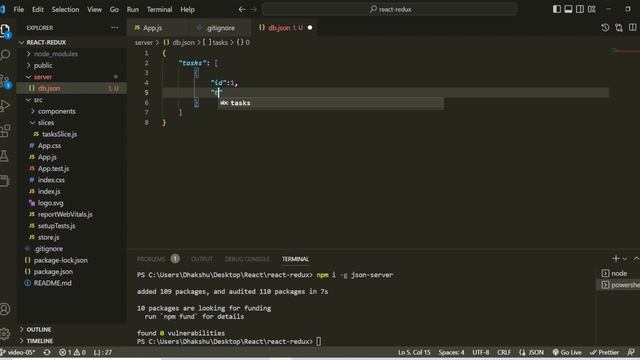Screen dimensions: 640x360
Task: Open the Search view in activity bar
Action: [5, 55]
